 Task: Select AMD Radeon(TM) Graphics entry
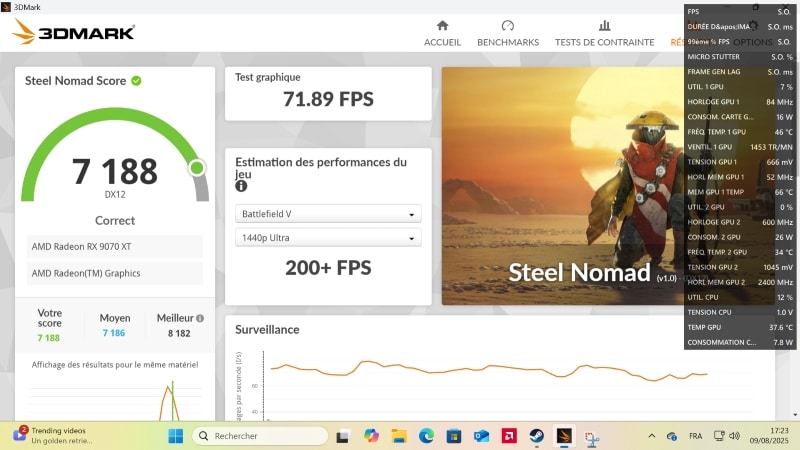[115, 273]
